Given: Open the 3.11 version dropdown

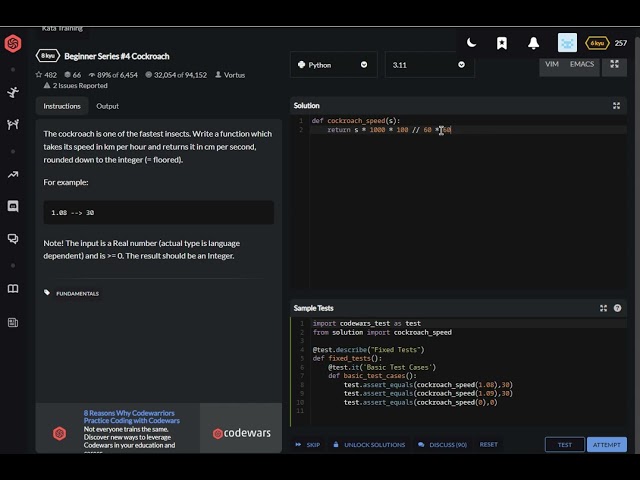Looking at the screenshot, I should click(x=429, y=65).
